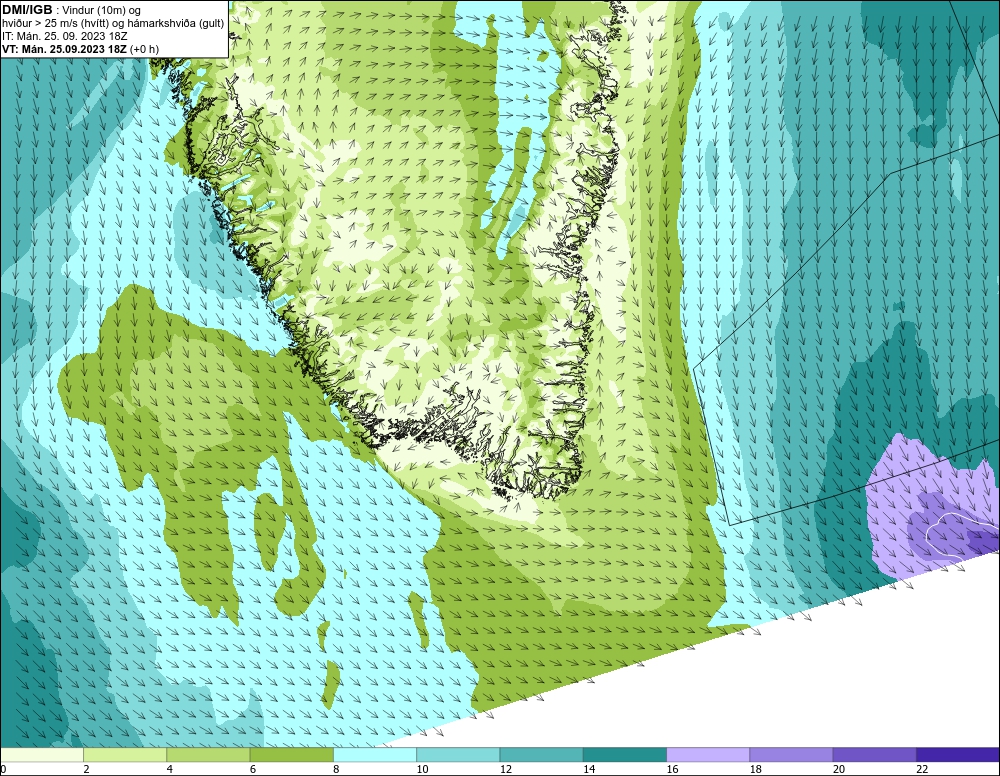Viewport: 1000px width, 776px height.
Task: Click the pale yellow 0–2 legend swatch
Action: click(42, 755)
